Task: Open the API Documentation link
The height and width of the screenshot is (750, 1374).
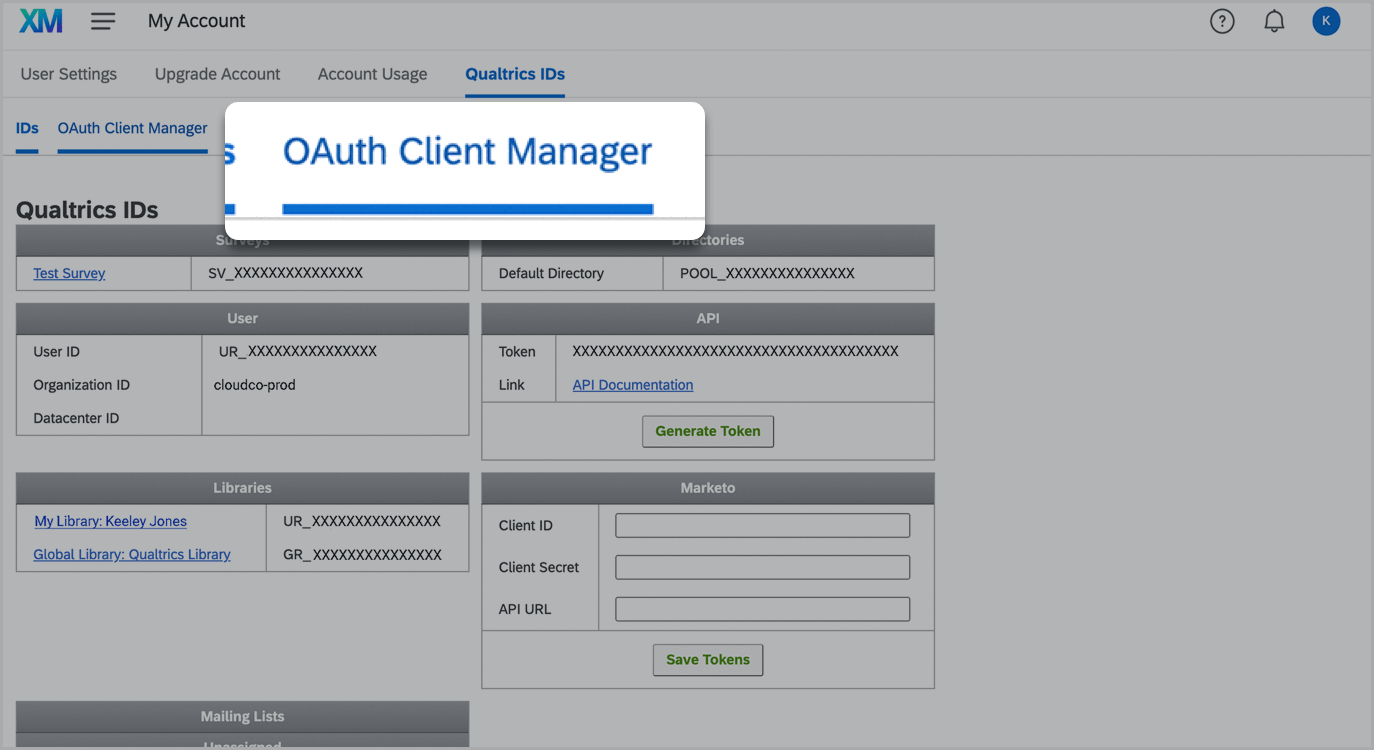Action: [x=633, y=385]
